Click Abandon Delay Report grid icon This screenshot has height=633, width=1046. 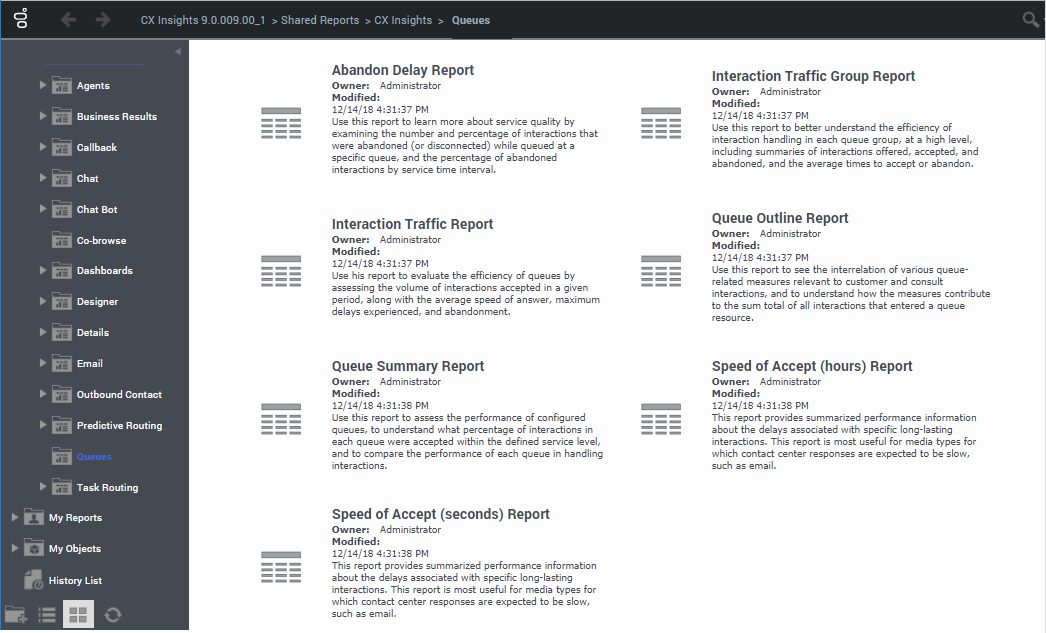click(281, 123)
